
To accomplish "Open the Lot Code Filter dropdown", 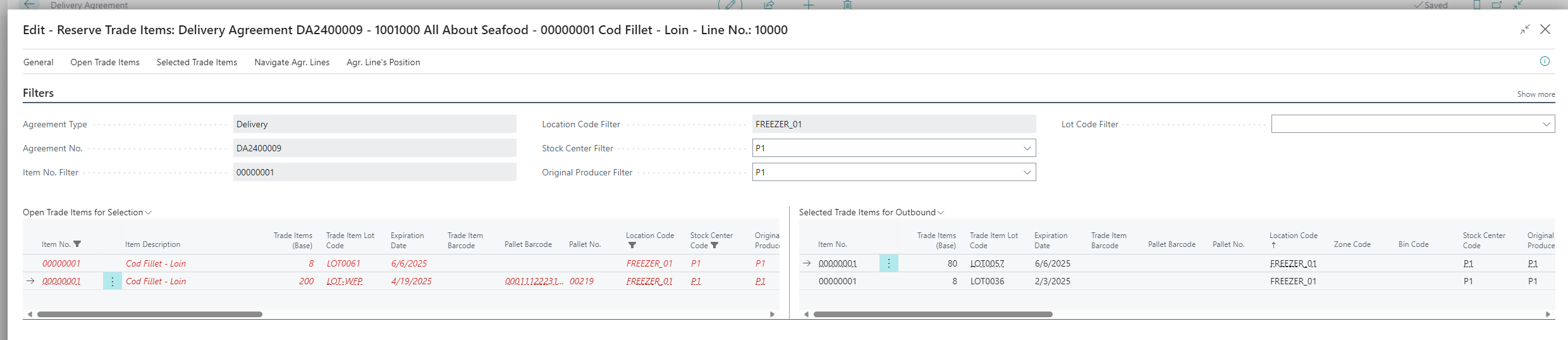I will click(1546, 124).
